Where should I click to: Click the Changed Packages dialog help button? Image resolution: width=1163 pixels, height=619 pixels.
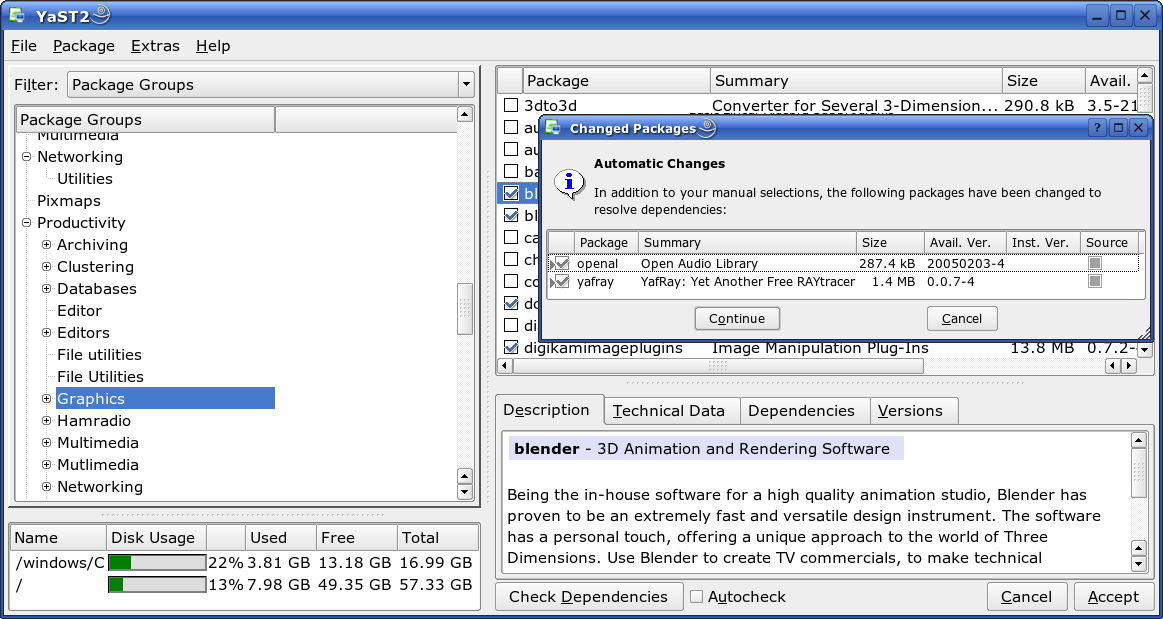(1098, 128)
